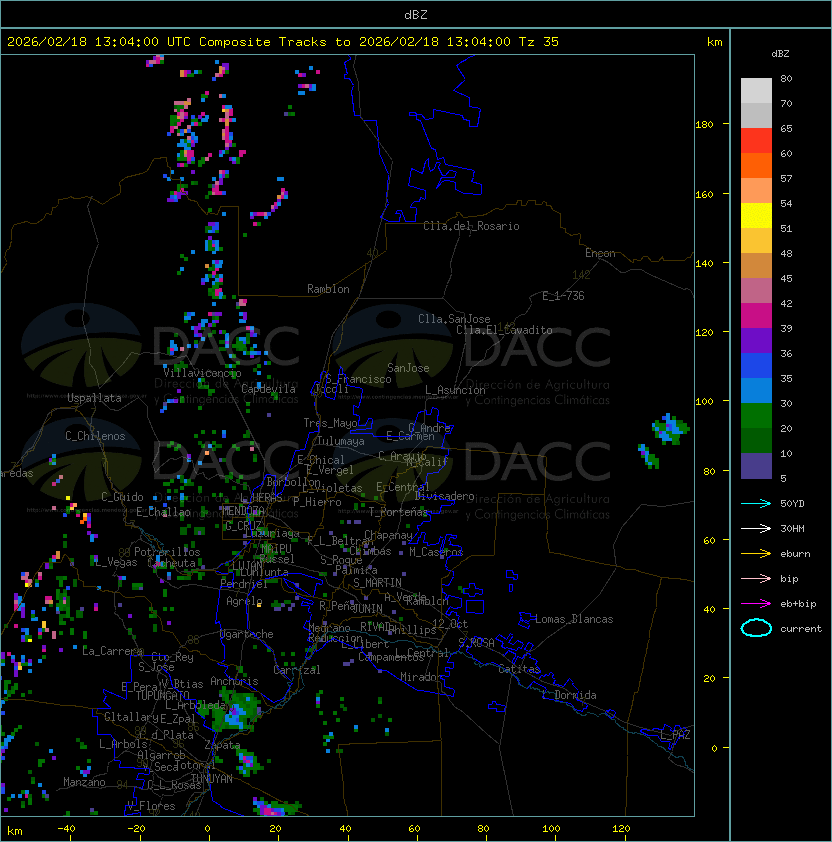Click the 'TUNUYAN' map label
Viewport: 832px width, 842px height.
(212, 779)
